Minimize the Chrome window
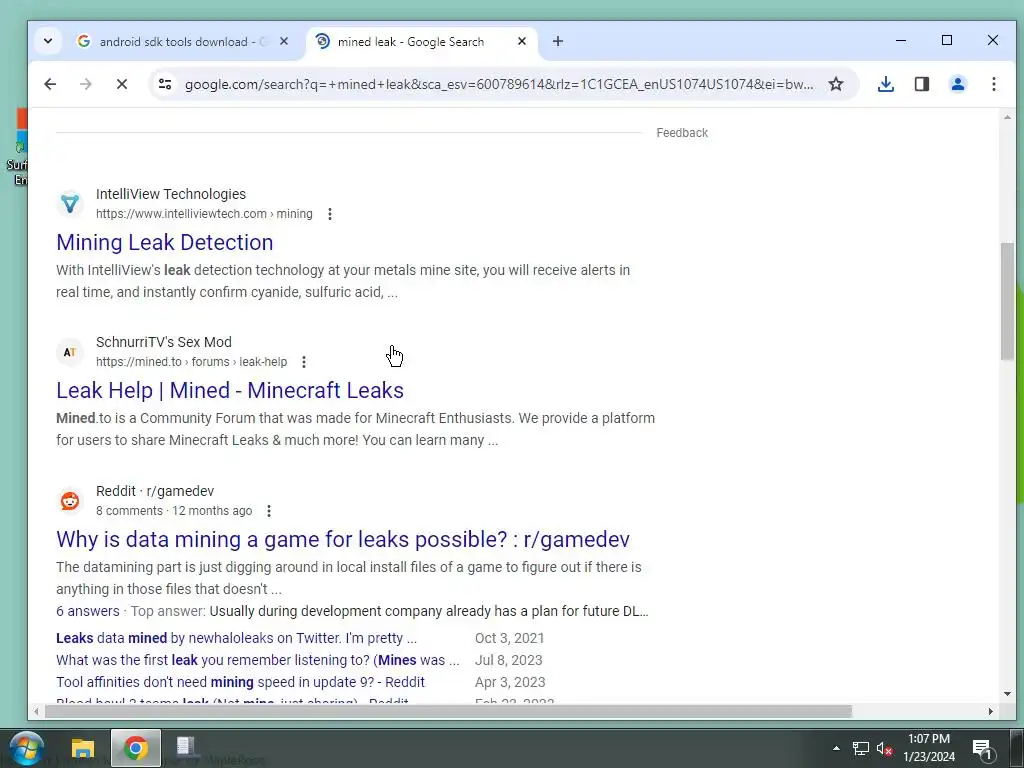 click(901, 40)
